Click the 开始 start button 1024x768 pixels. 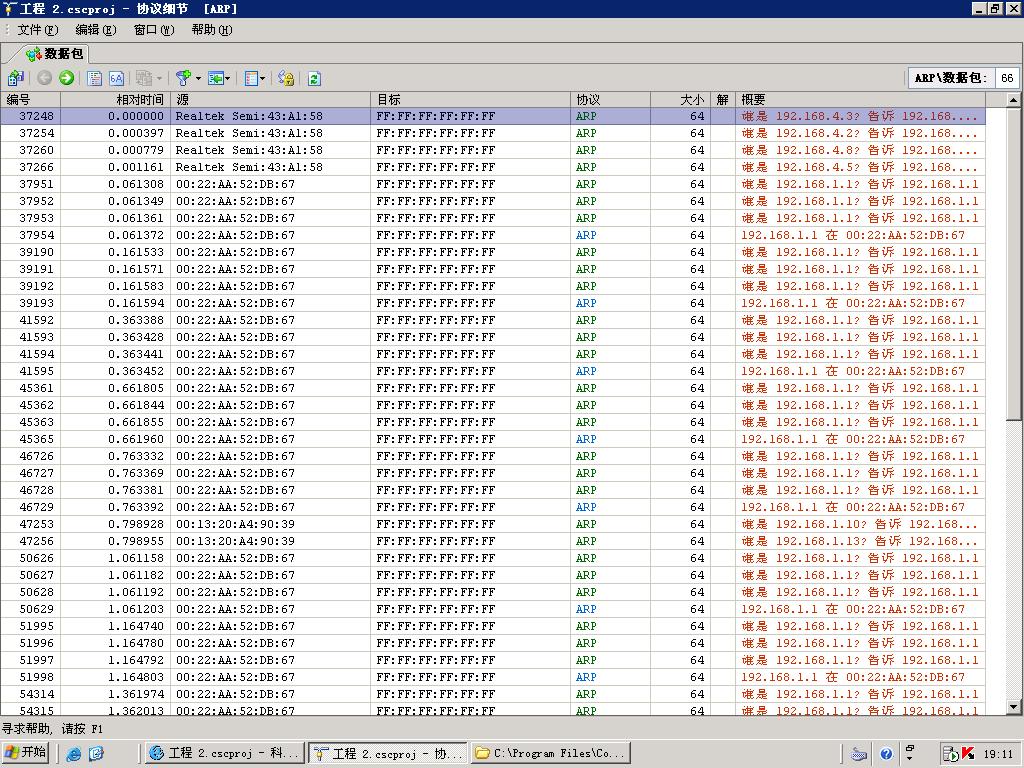26,753
